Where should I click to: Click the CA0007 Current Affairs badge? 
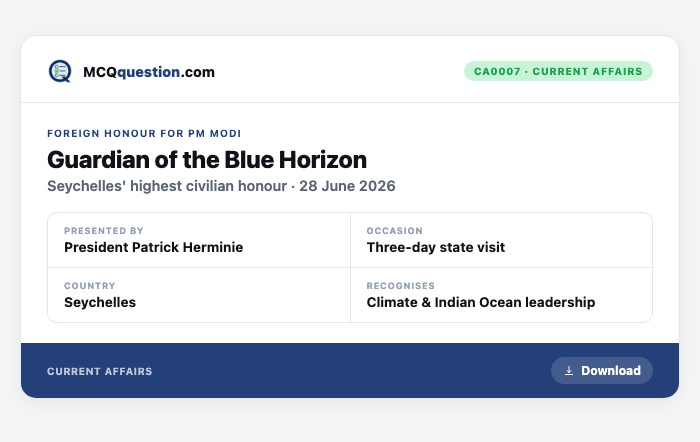tap(558, 71)
